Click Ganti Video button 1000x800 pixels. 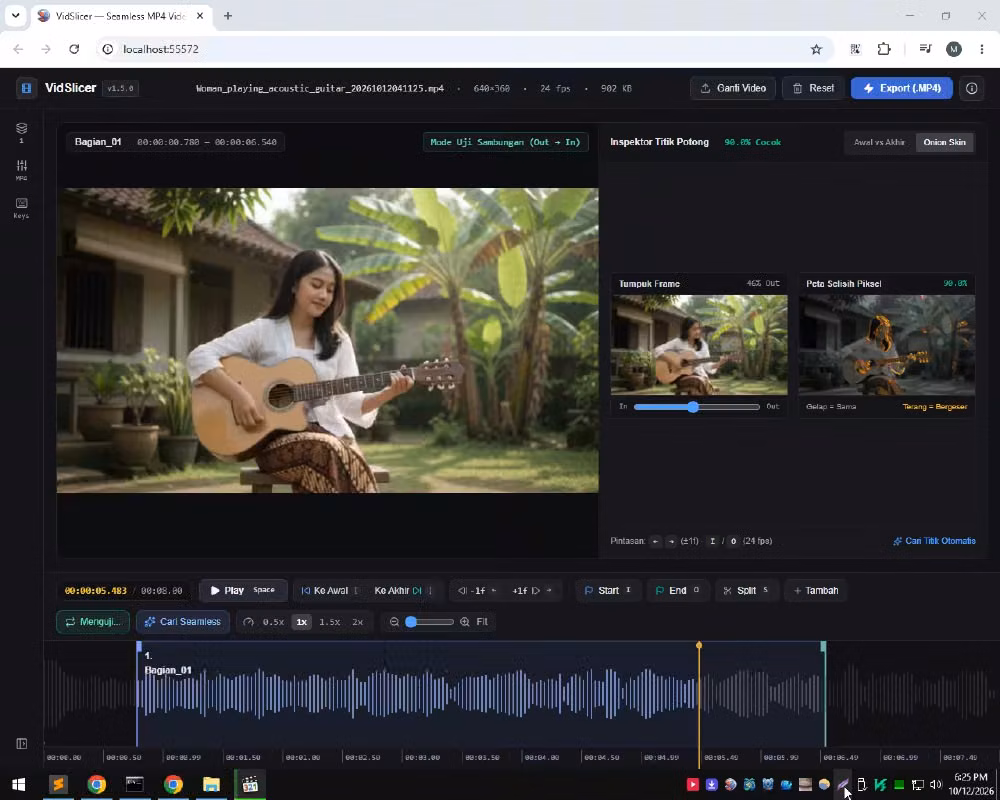coord(733,88)
